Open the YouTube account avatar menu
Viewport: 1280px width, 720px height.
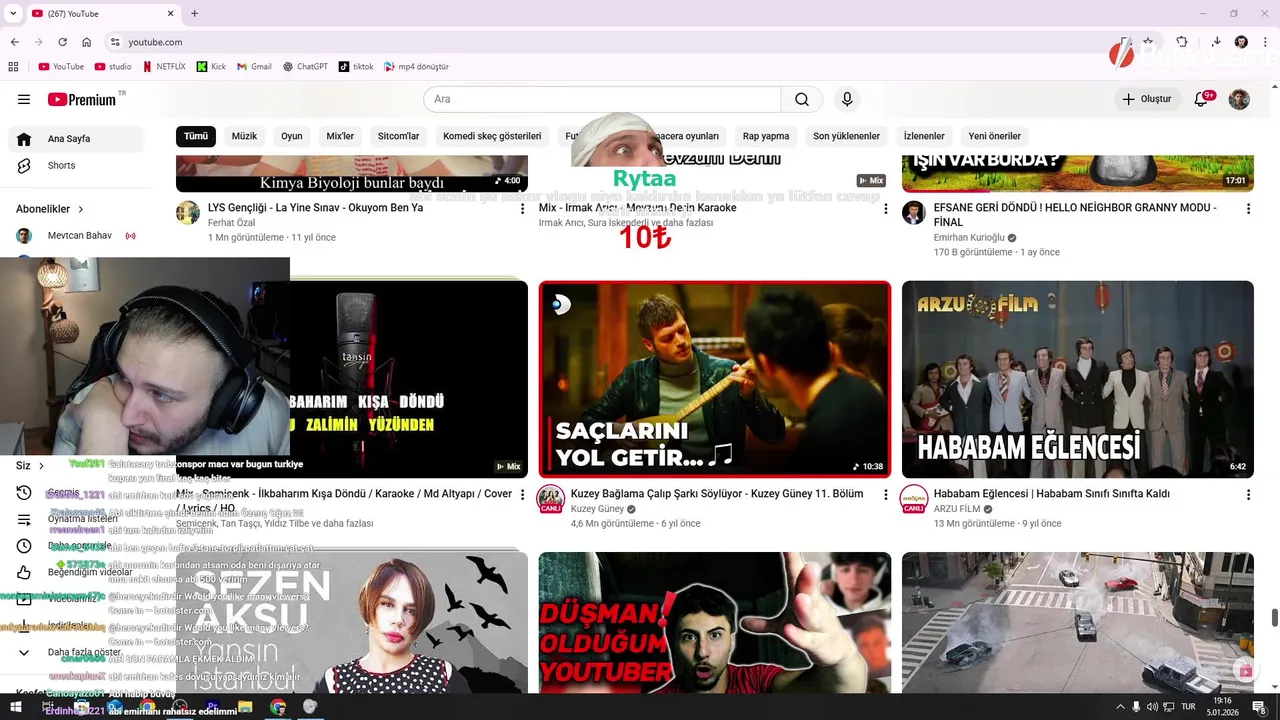click(x=1239, y=99)
